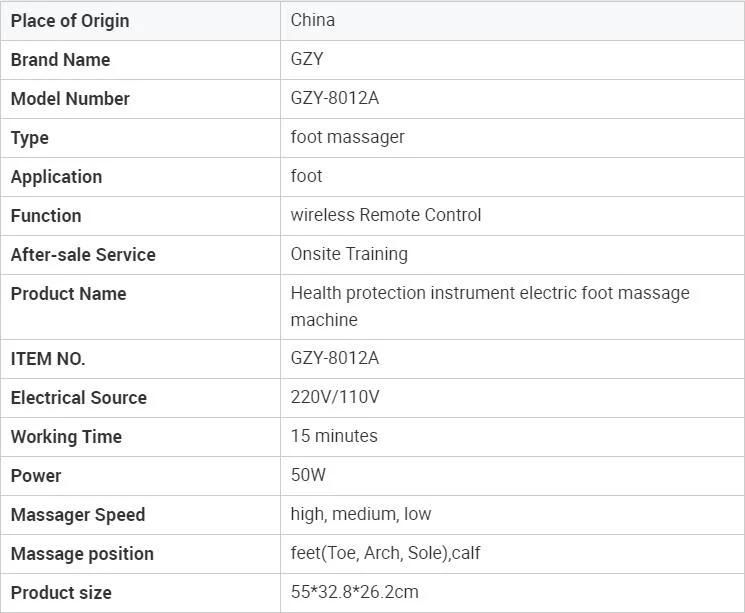Click the Application label cell
Screen dimensions: 745x613
coord(141,177)
